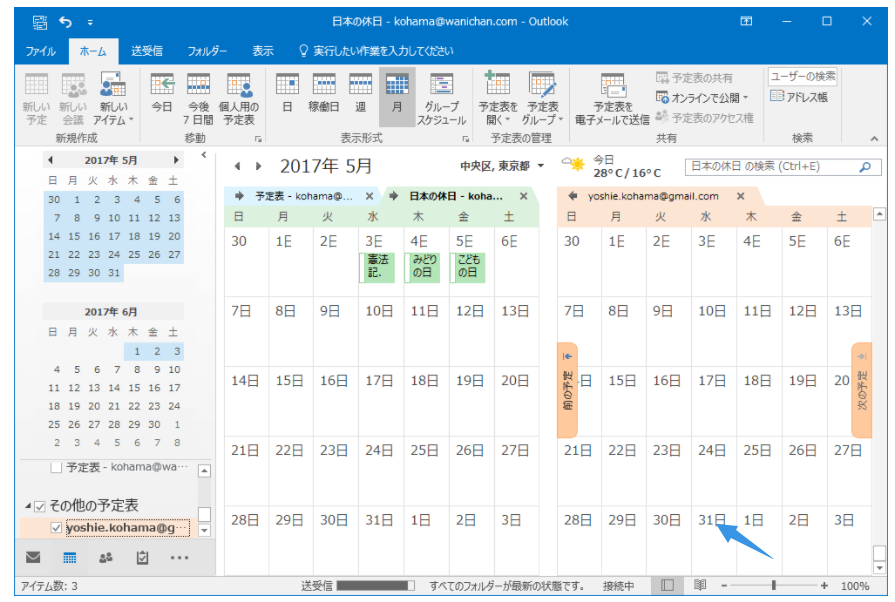
Task: Uncheck the yoshie.kohama@g calendar checkbox
Action: tap(56, 528)
